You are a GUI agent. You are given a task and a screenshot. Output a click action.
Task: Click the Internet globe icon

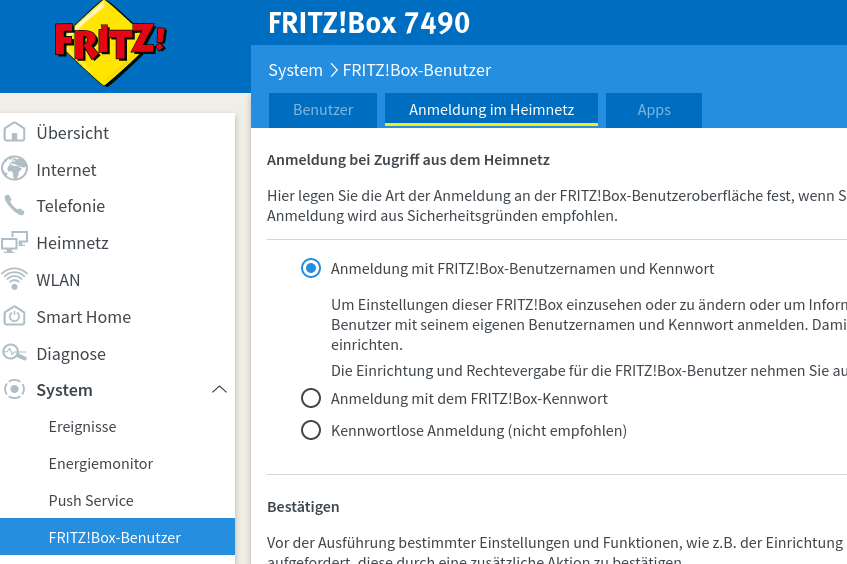[x=14, y=169]
